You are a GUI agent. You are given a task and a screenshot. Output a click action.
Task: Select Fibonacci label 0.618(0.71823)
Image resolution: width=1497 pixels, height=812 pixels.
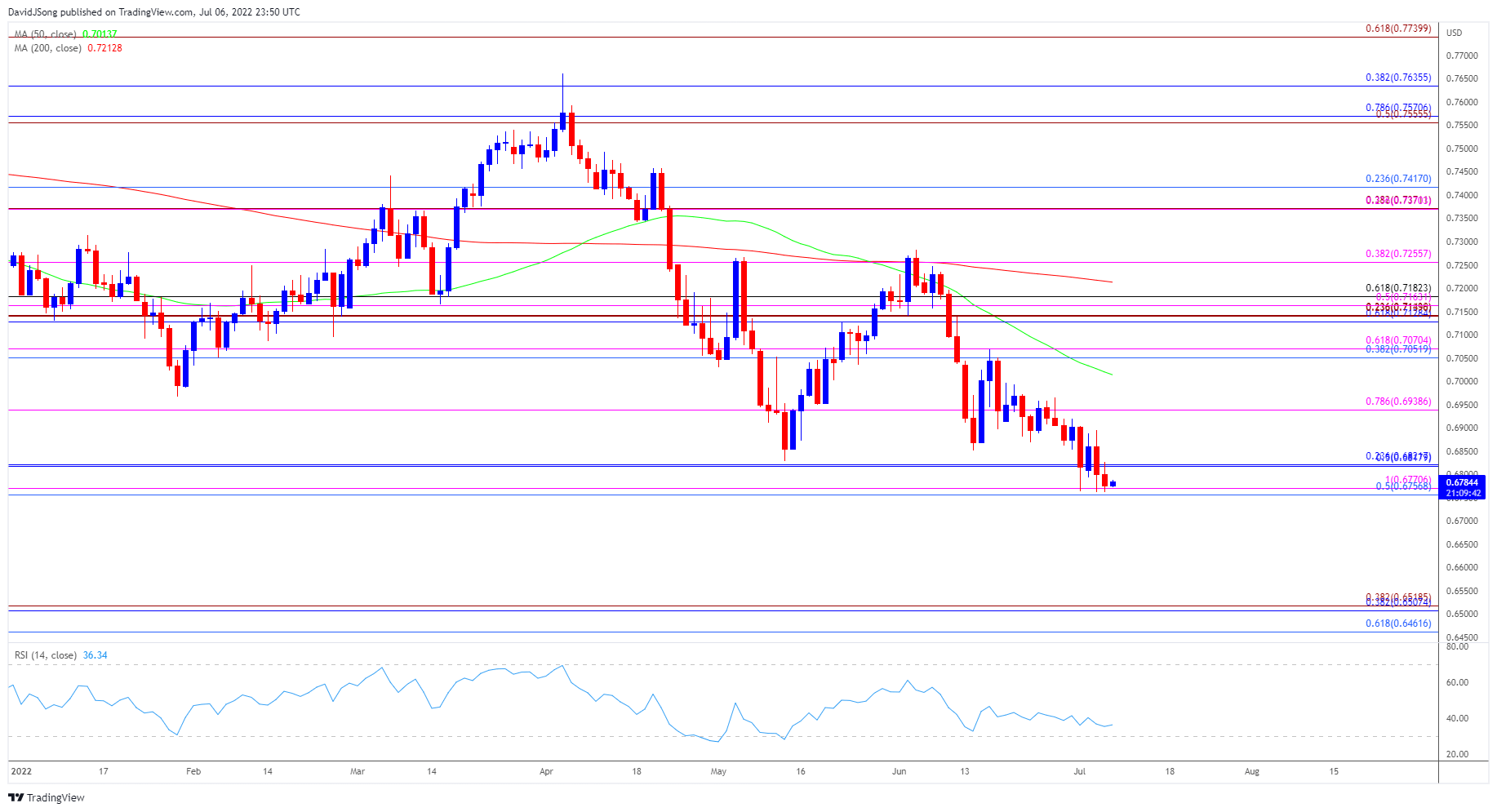1398,288
